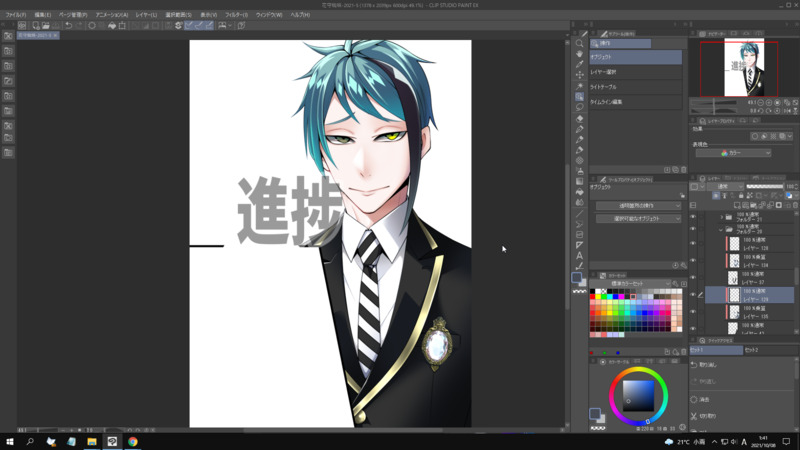The image size is (800, 450).
Task: Click the CLIP STUDIO launcher icon
Action: (x=22, y=26)
